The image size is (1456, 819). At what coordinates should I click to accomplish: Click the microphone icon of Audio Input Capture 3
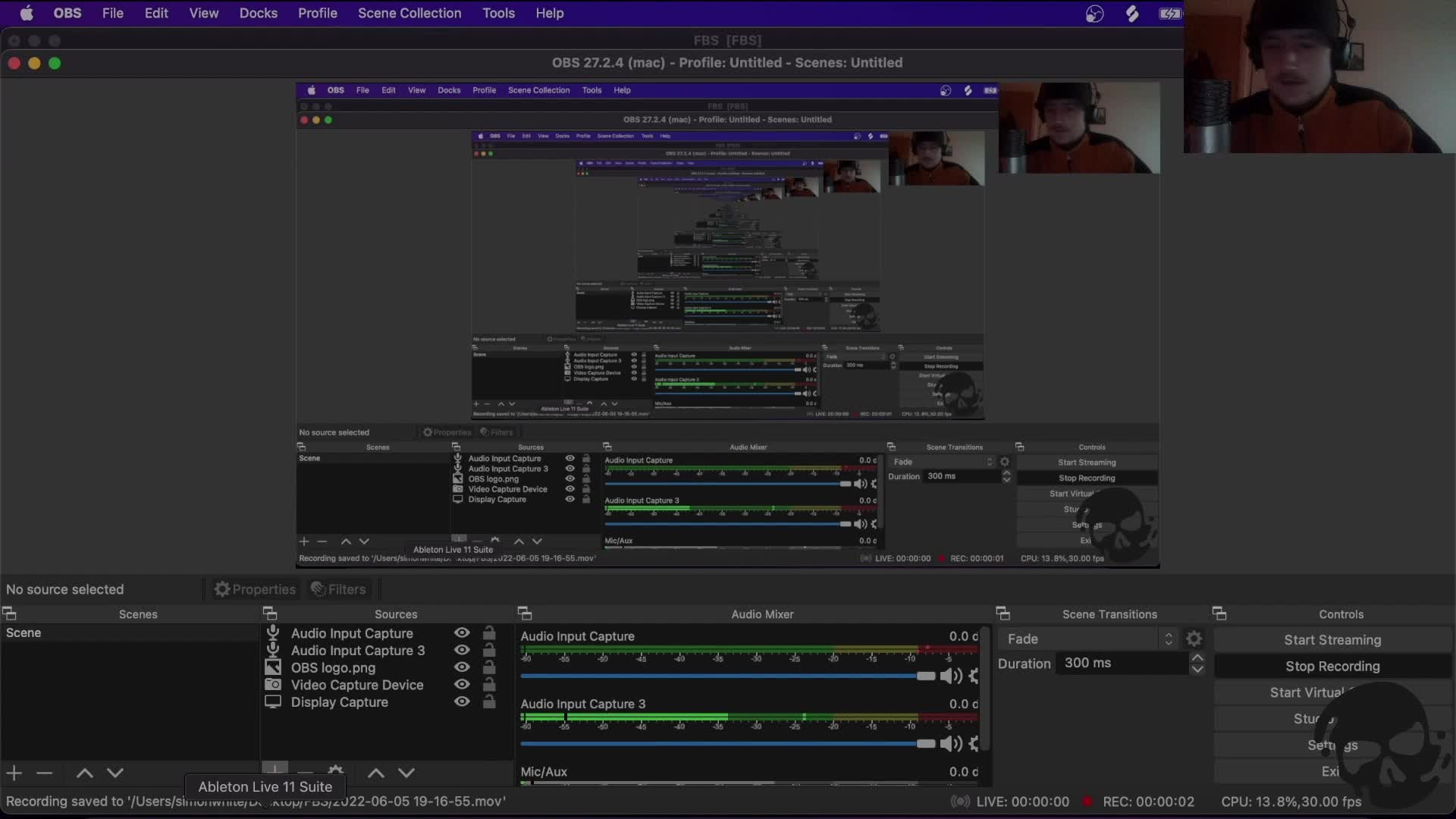pos(273,650)
